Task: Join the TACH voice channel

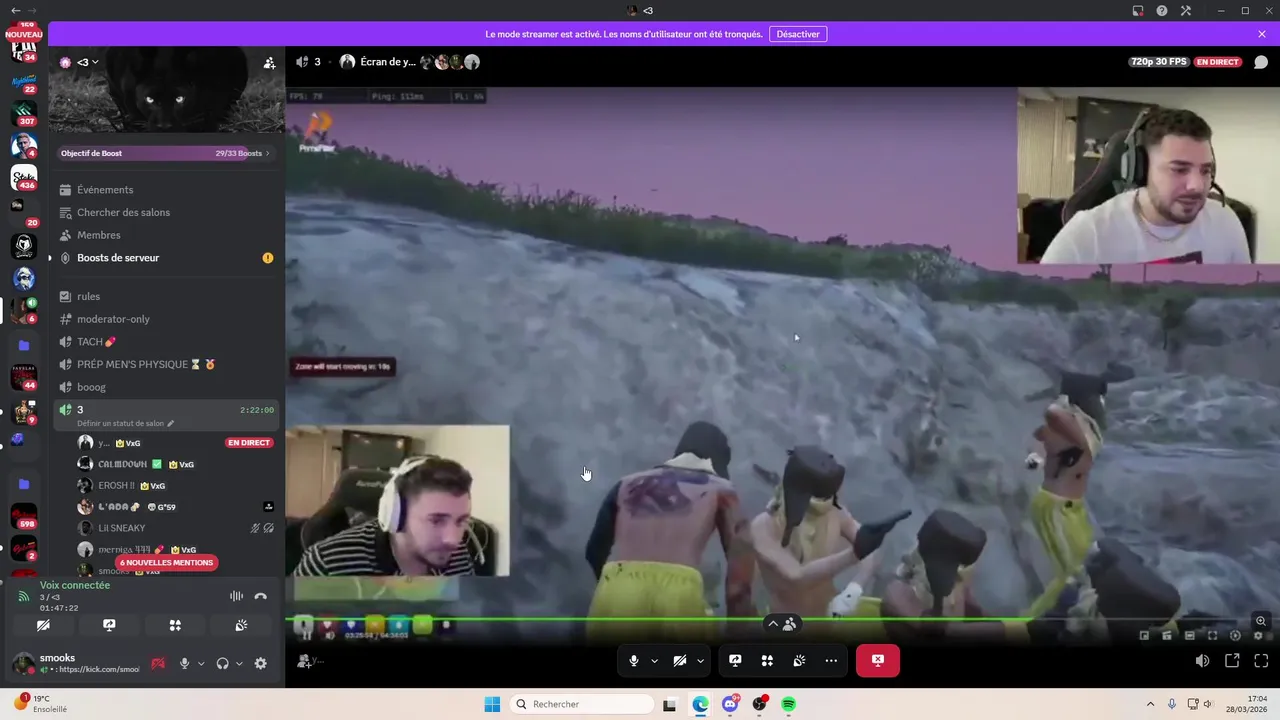Action: [x=166, y=342]
